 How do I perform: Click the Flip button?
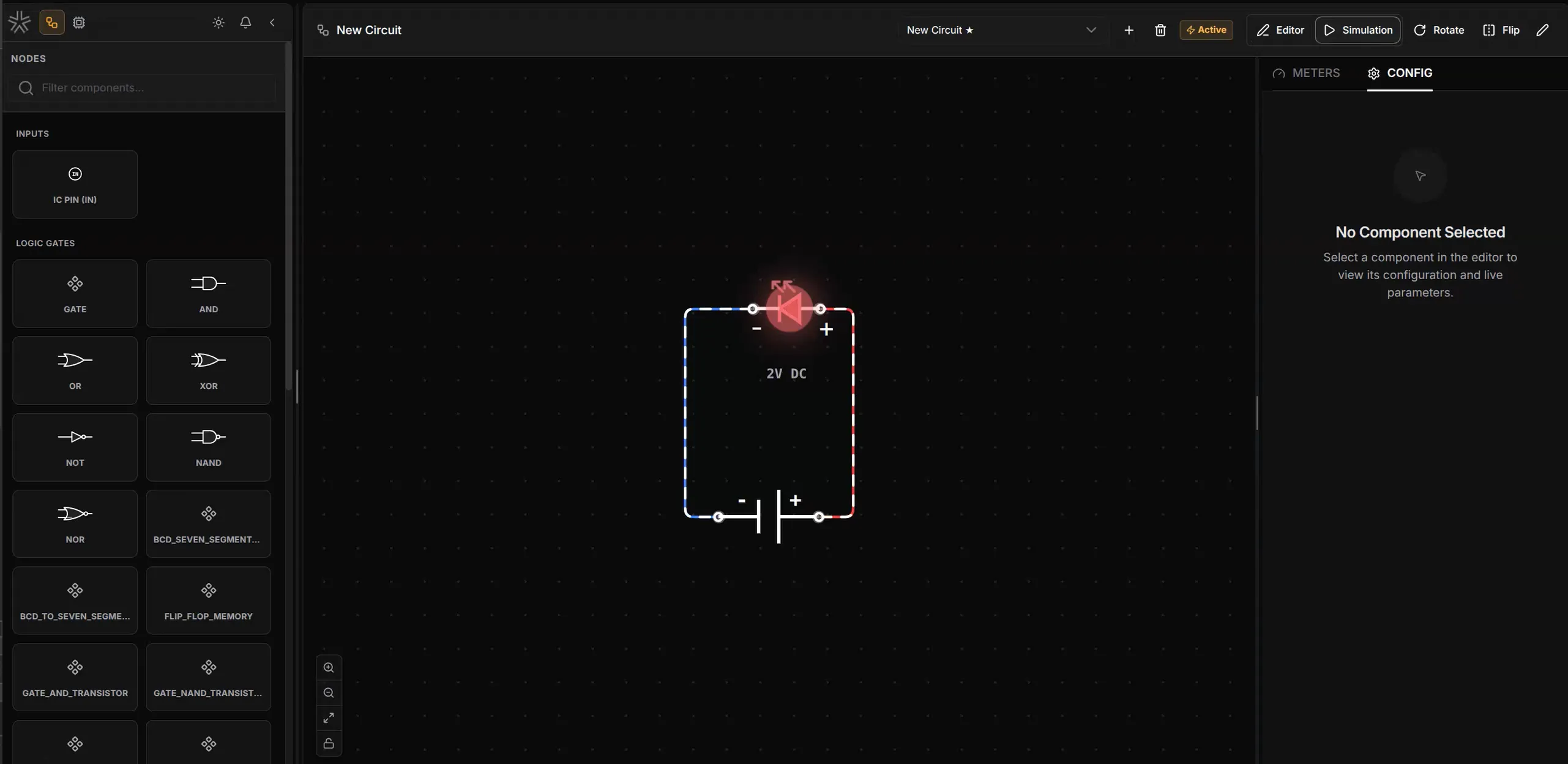[1501, 30]
